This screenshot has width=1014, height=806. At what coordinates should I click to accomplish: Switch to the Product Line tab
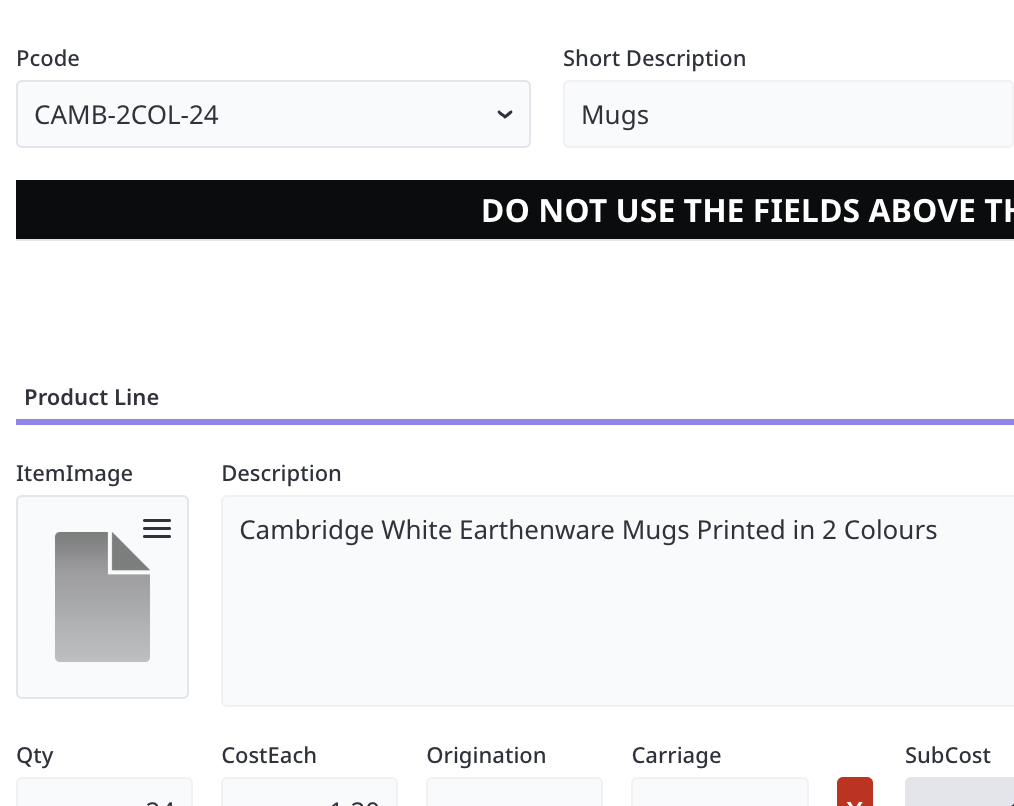tap(92, 398)
